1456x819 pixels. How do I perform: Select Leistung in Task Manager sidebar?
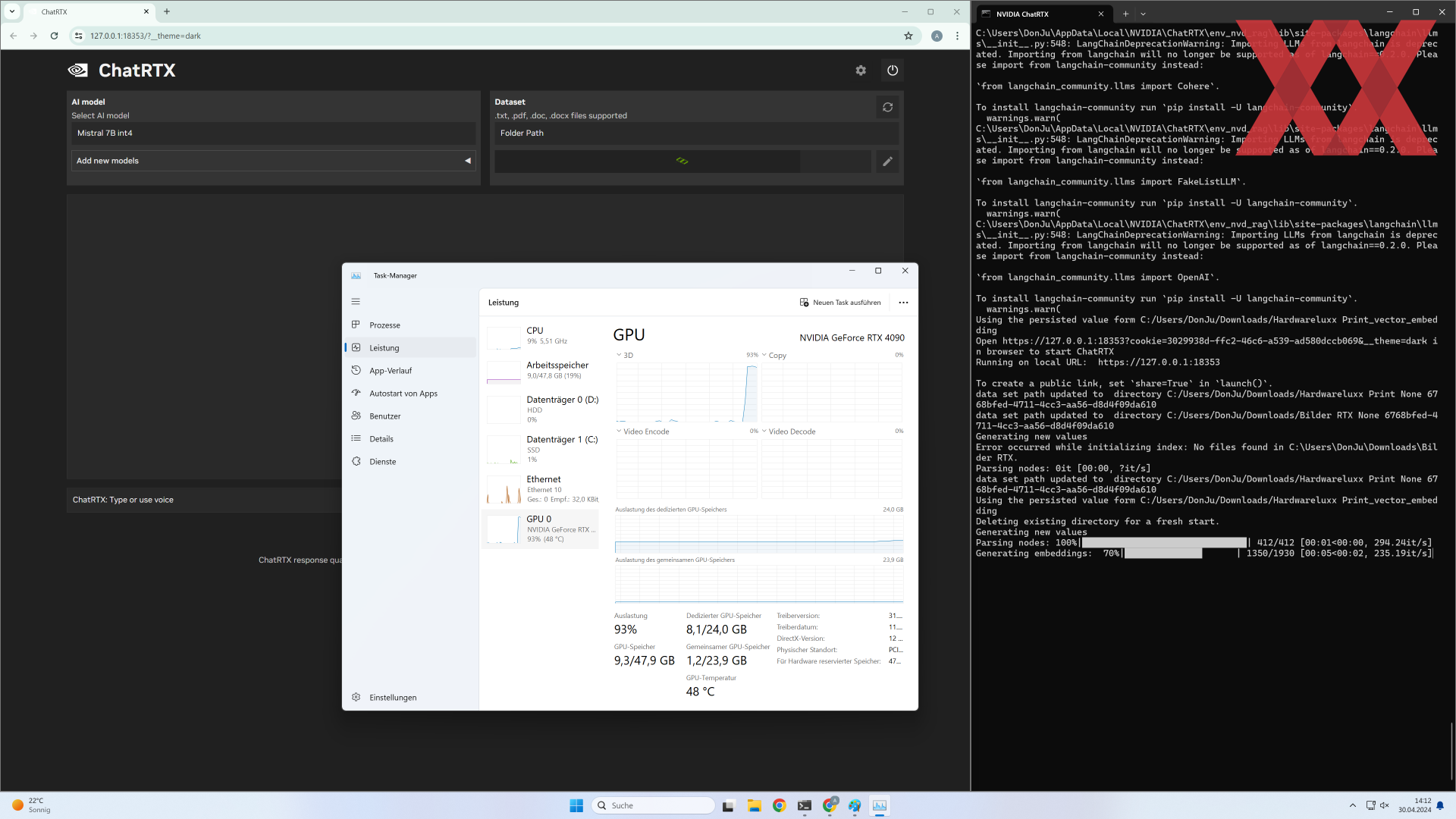[410, 348]
